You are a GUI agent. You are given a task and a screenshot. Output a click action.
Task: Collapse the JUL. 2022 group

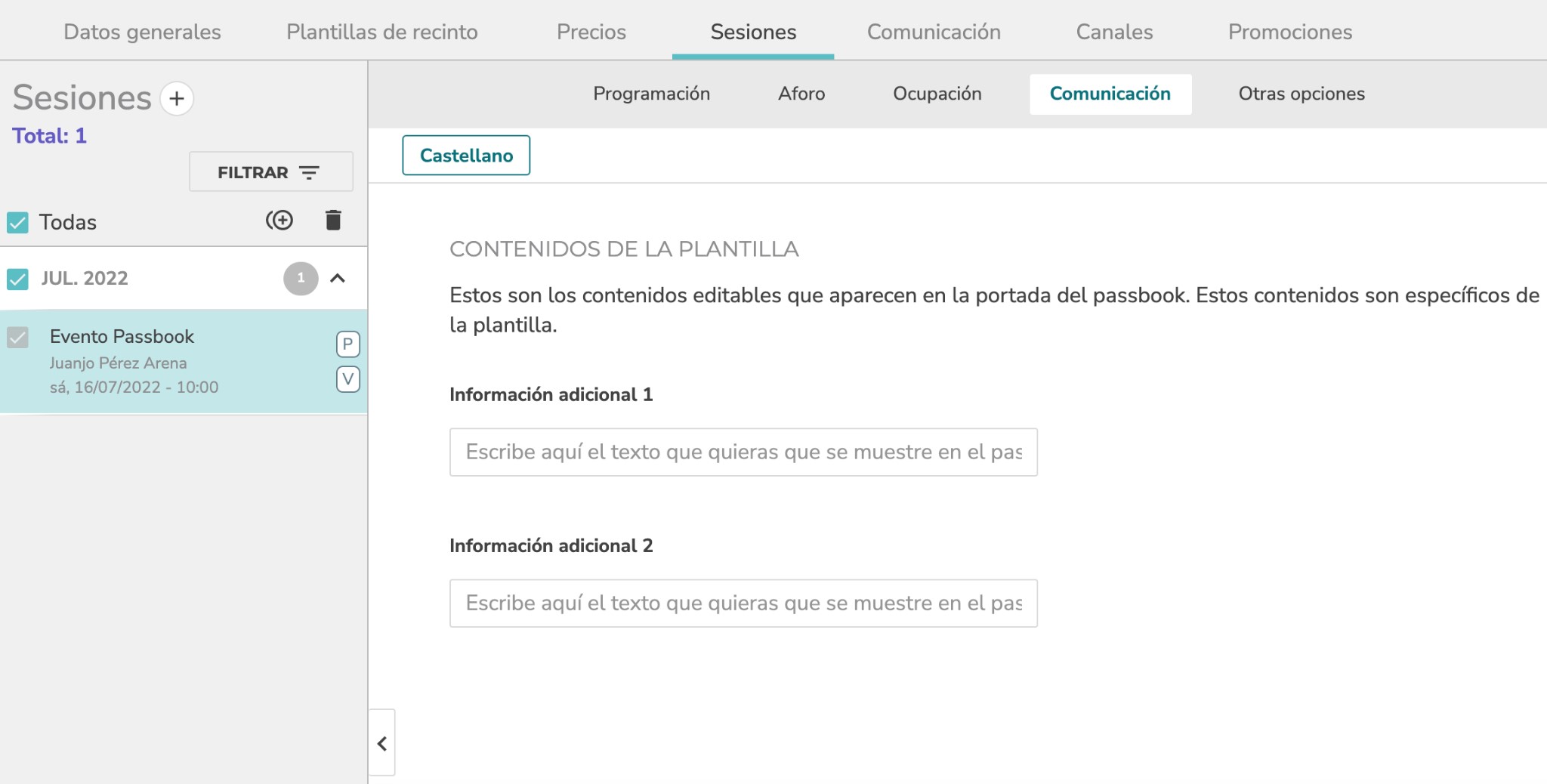[x=338, y=278]
